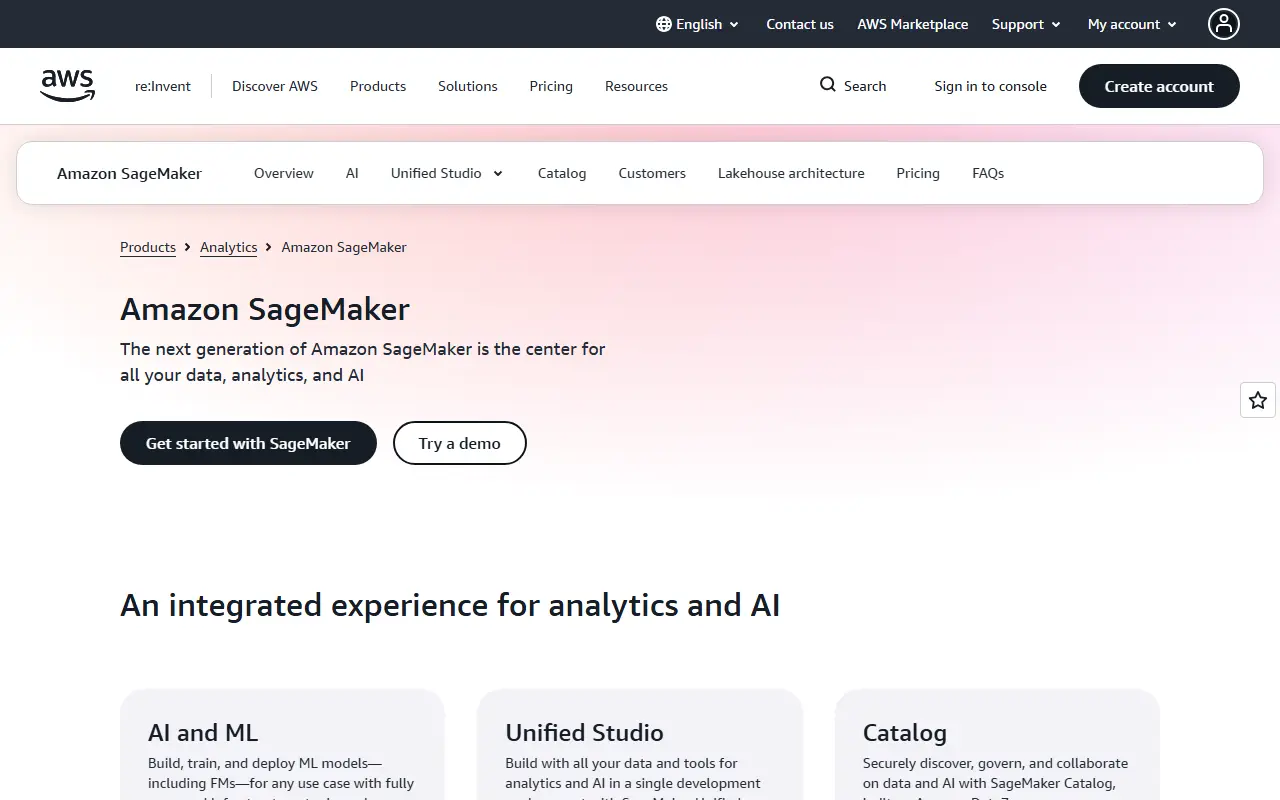Click Sign in to console
The width and height of the screenshot is (1280, 800).
pyautogui.click(x=991, y=86)
